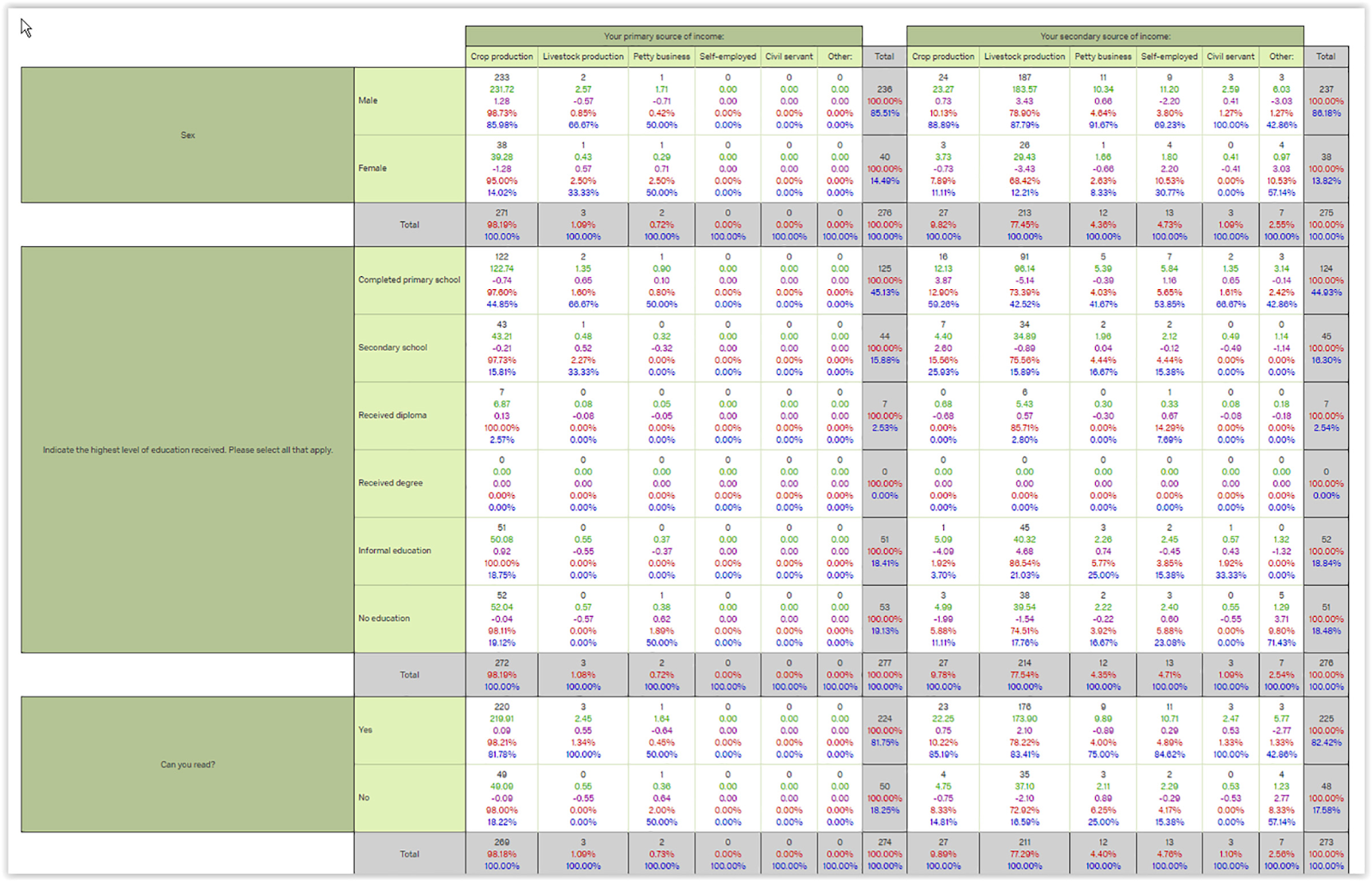The image size is (1372, 881).
Task: Select 'Crop production' column under primary income
Action: (x=502, y=57)
